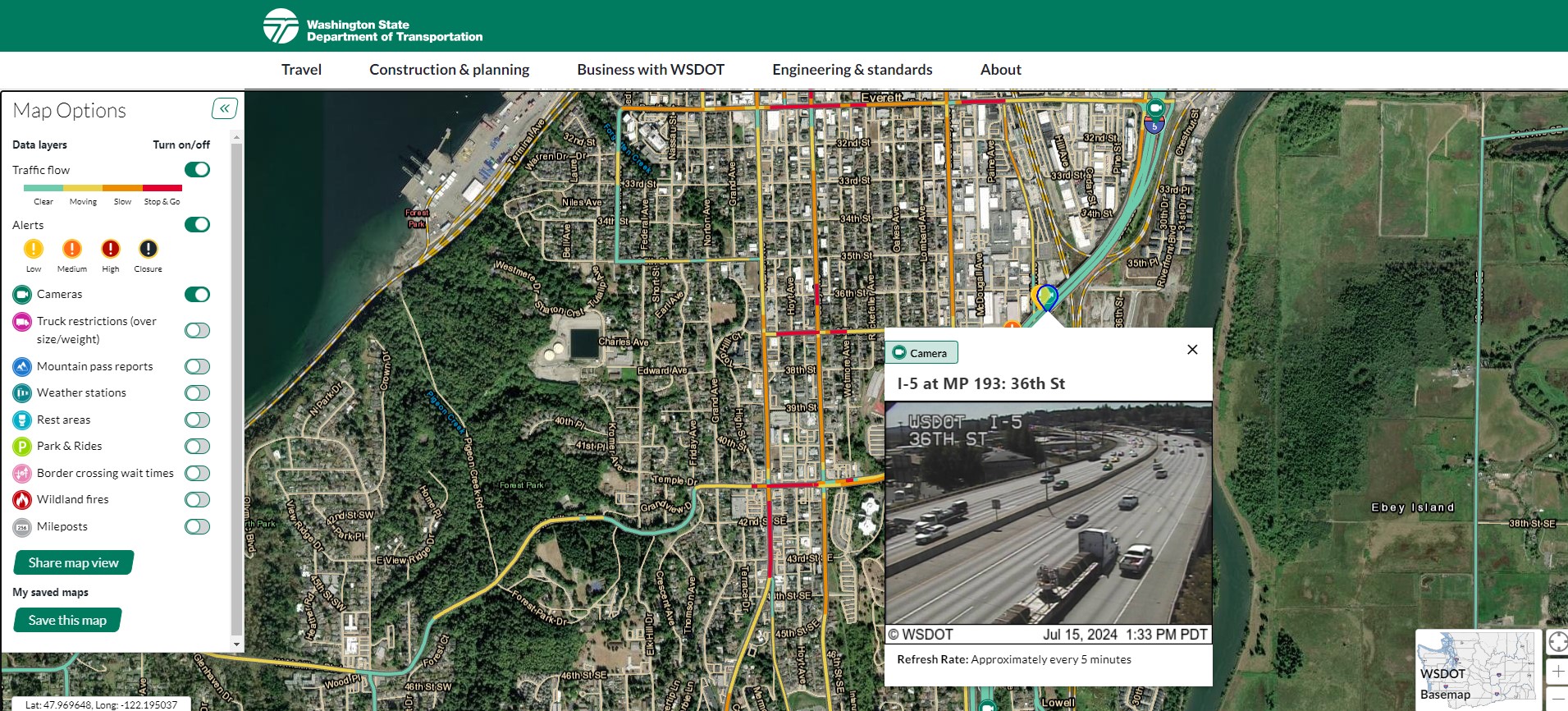Click the Rest areas icon
1568x711 pixels.
click(x=22, y=420)
